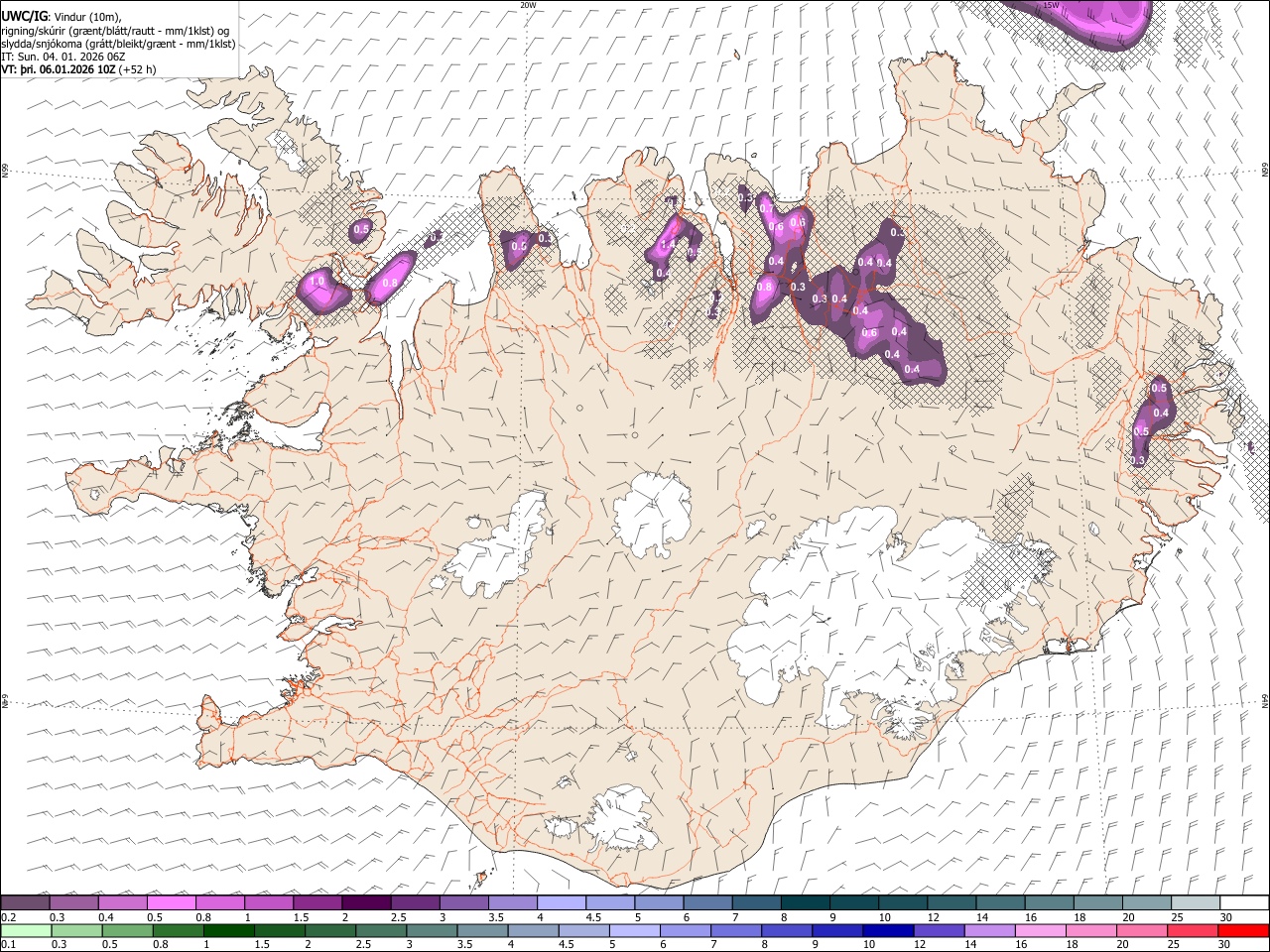The width and height of the screenshot is (1270, 952).
Task: Click the bottom-row blue swatch between 7 and 8
Action: pos(735,931)
